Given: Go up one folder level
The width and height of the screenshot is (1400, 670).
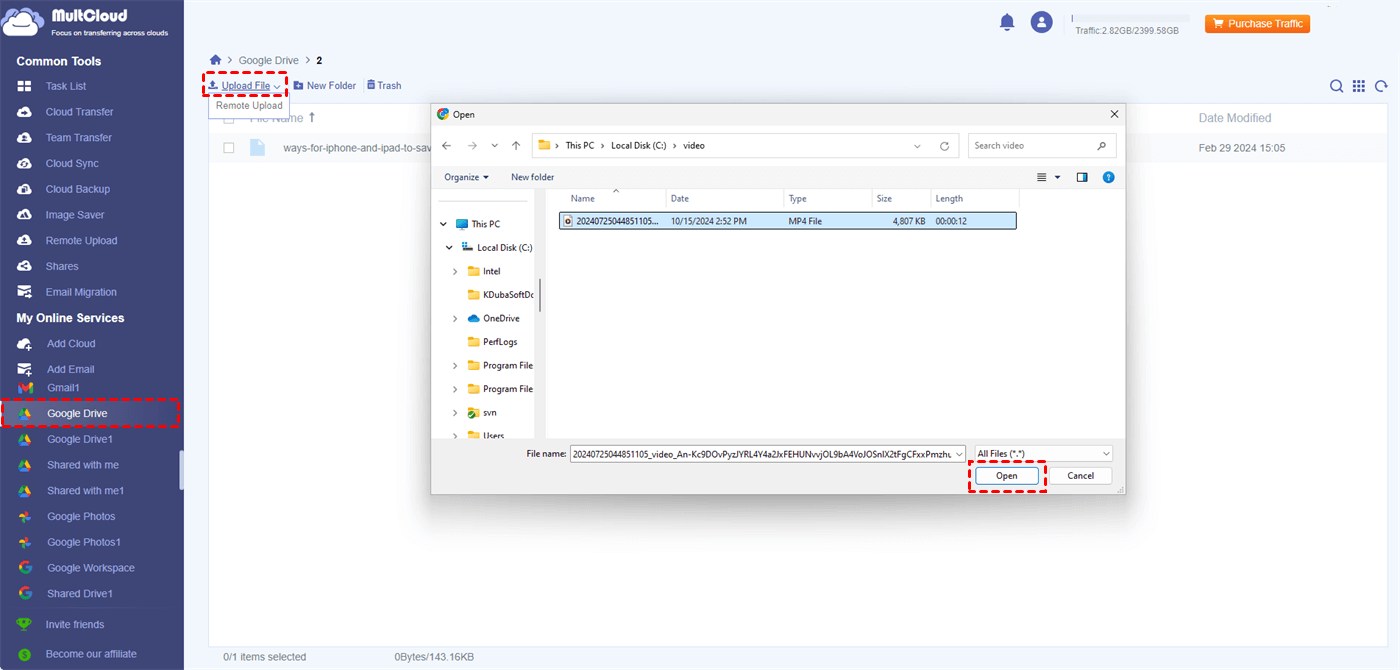Looking at the screenshot, I should [x=516, y=146].
